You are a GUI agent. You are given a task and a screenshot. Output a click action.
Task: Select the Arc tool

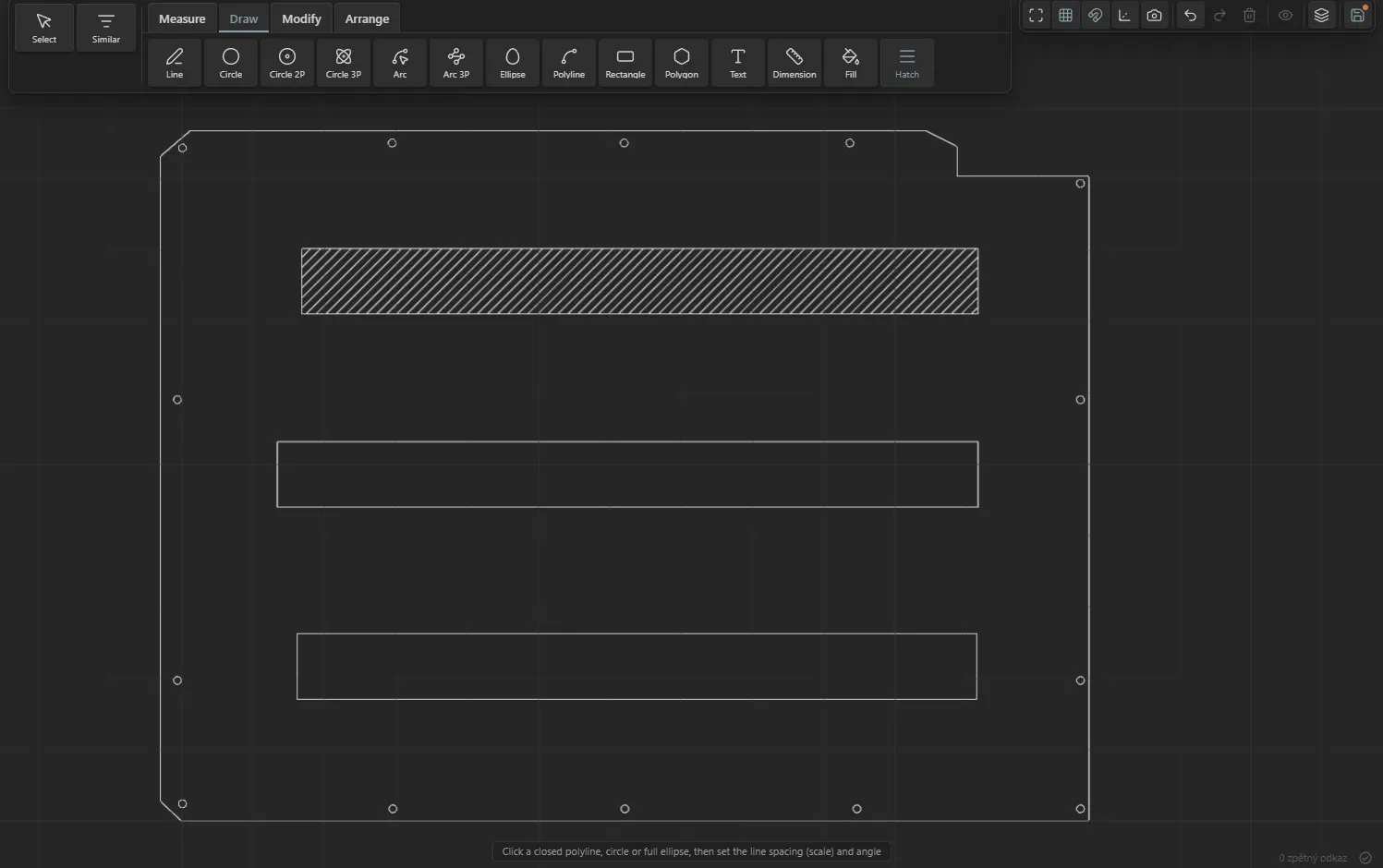(400, 63)
